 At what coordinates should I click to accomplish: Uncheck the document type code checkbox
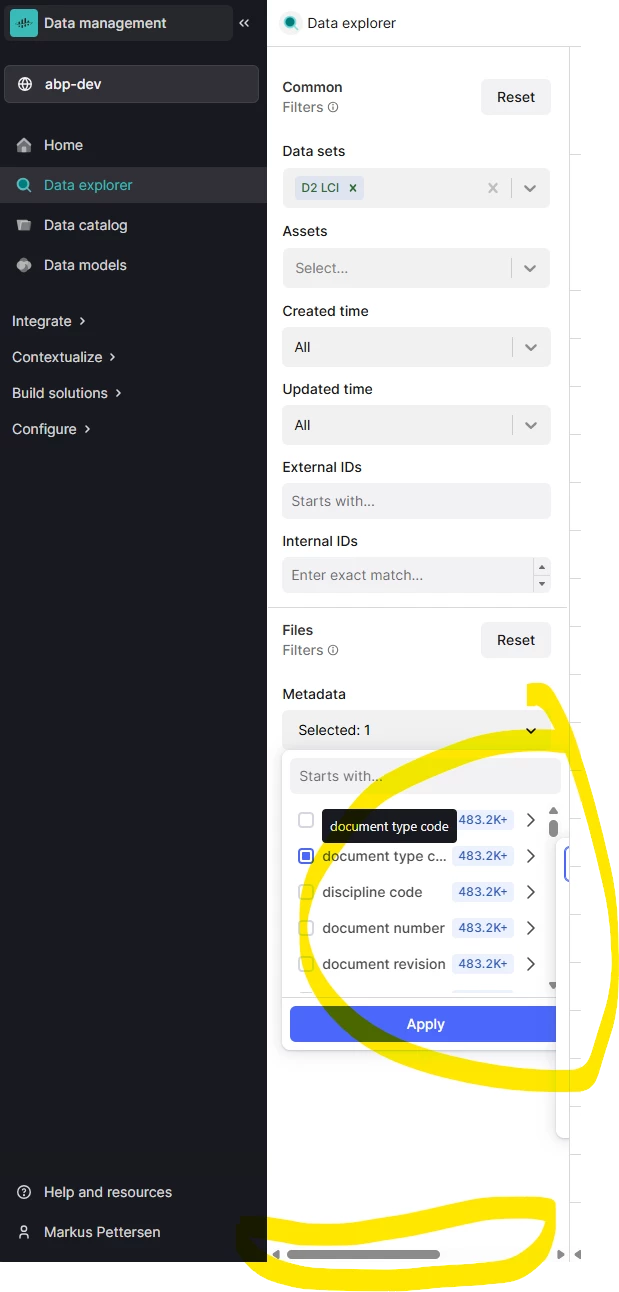point(306,856)
